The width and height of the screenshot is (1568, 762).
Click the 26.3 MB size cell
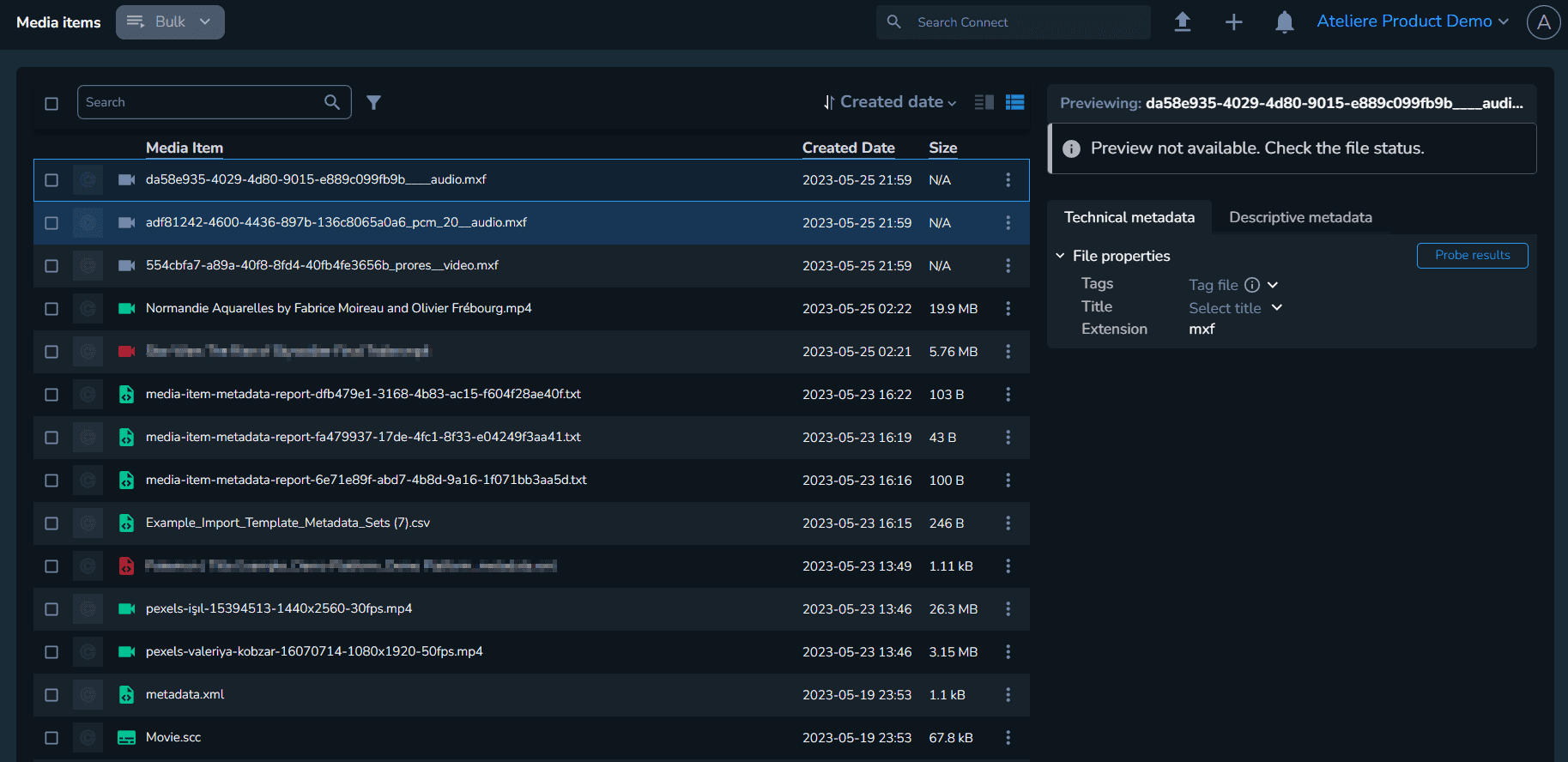pos(953,608)
